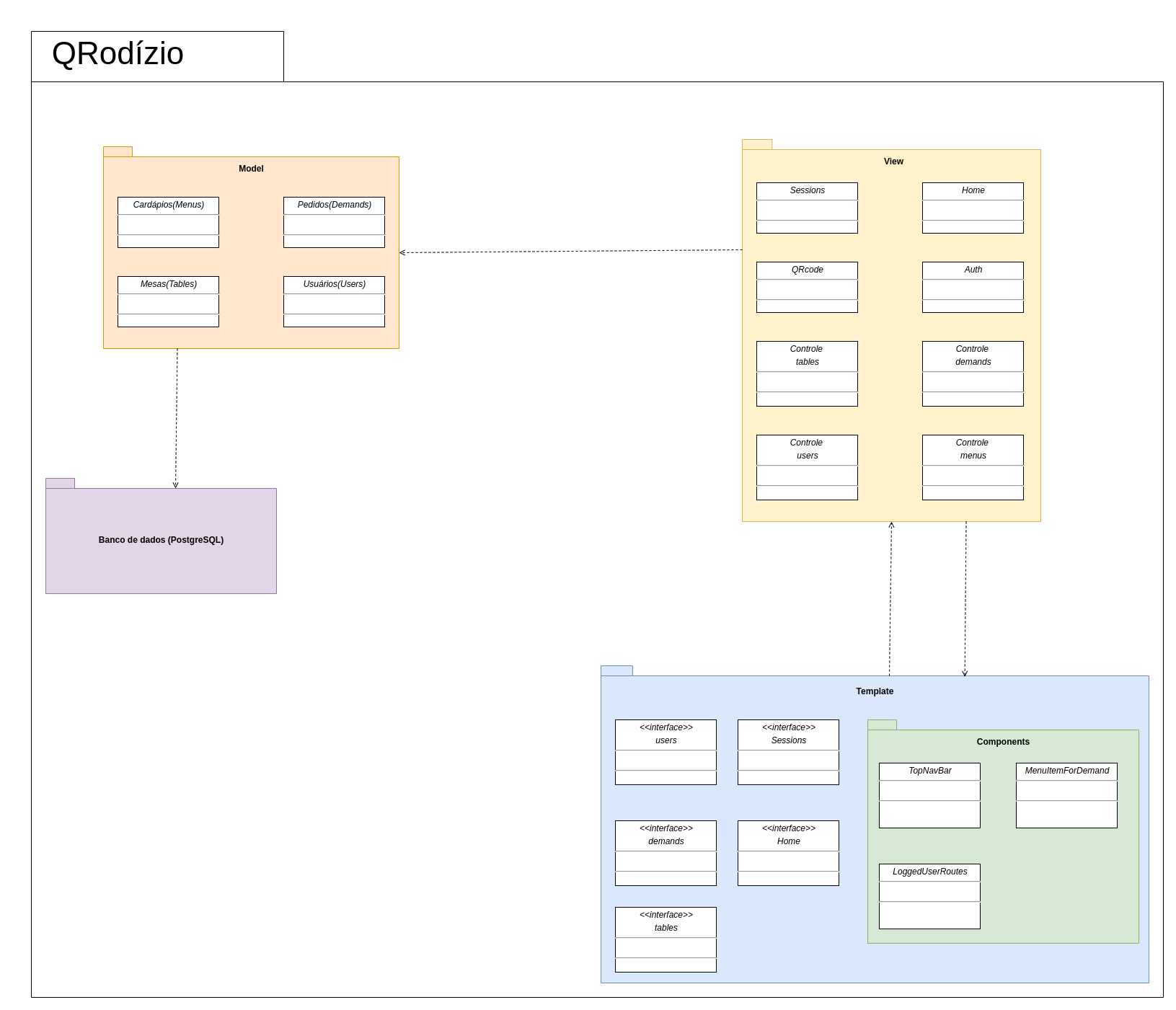Select the dashed arrow from View down to Template

coord(965,598)
